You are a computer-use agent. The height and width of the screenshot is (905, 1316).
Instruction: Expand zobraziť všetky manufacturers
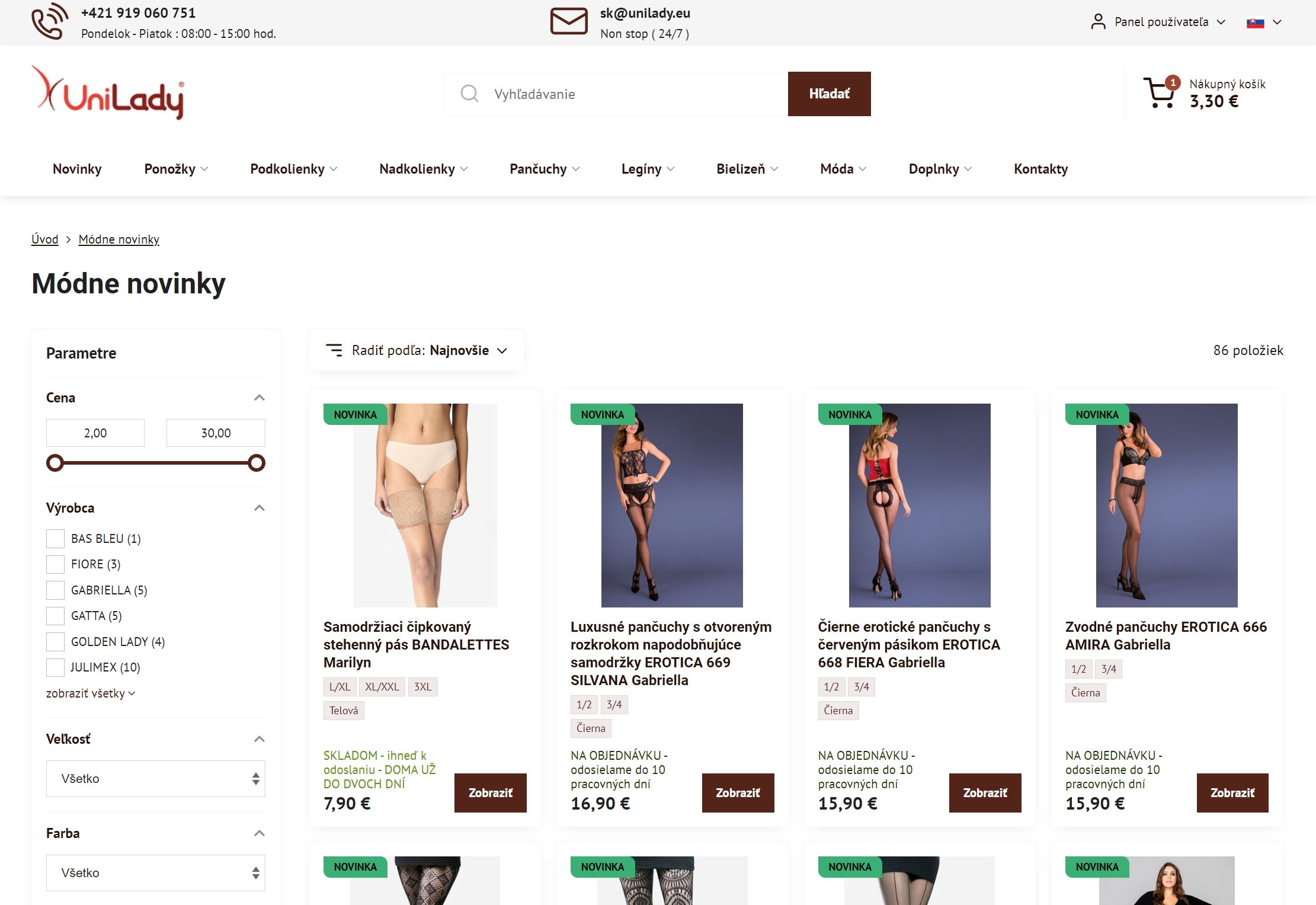coord(91,693)
